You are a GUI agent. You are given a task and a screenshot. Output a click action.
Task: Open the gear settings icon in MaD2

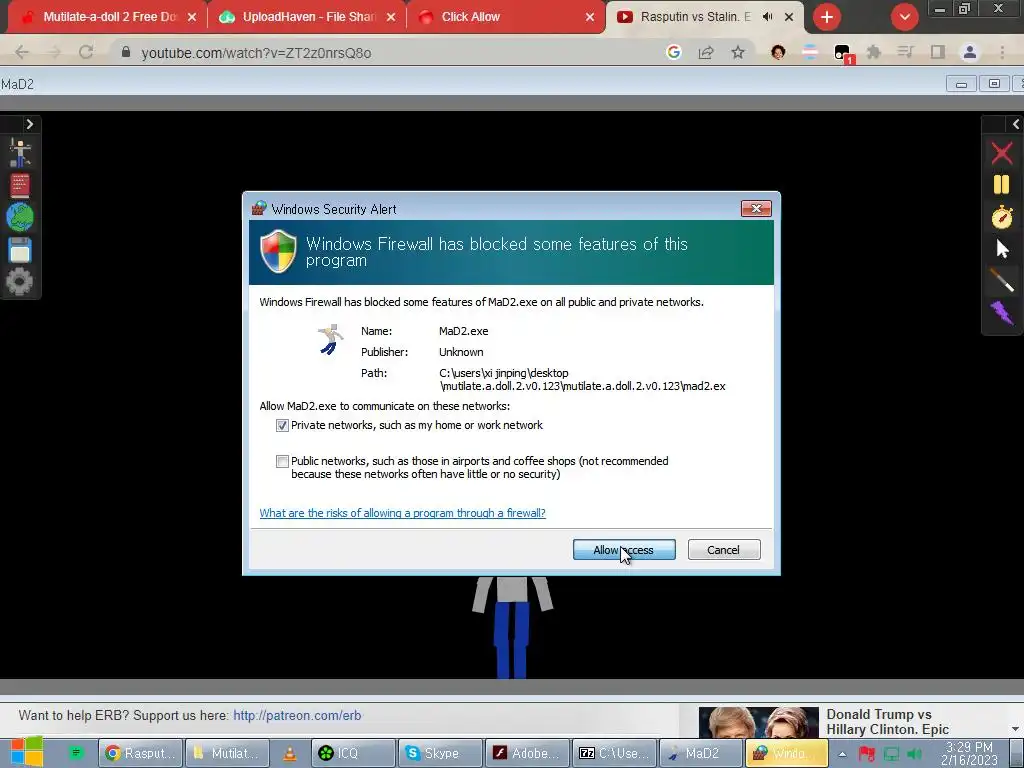(20, 281)
